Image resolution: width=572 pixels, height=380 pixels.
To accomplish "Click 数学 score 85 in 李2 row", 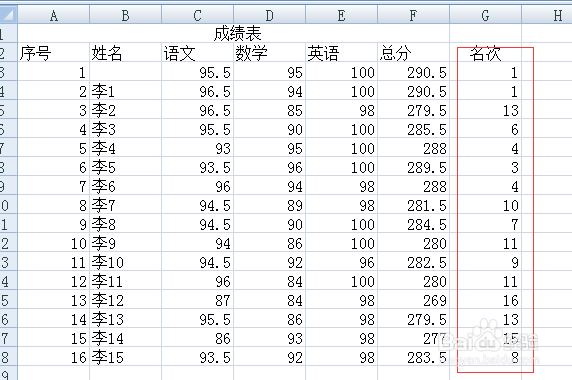I will click(x=269, y=110).
